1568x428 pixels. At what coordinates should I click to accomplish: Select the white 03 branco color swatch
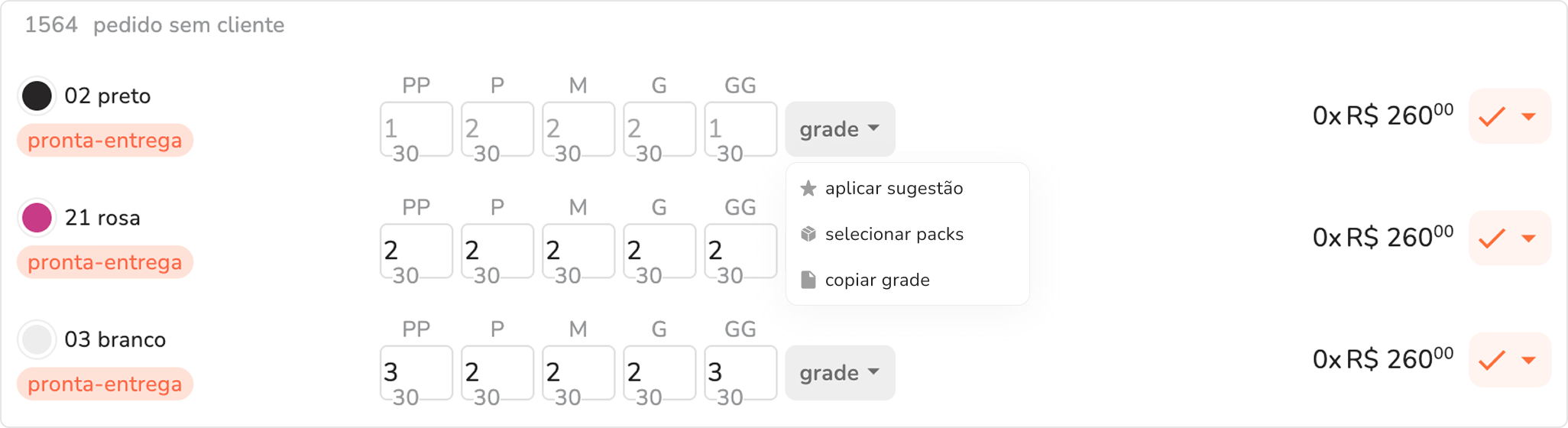(x=37, y=339)
